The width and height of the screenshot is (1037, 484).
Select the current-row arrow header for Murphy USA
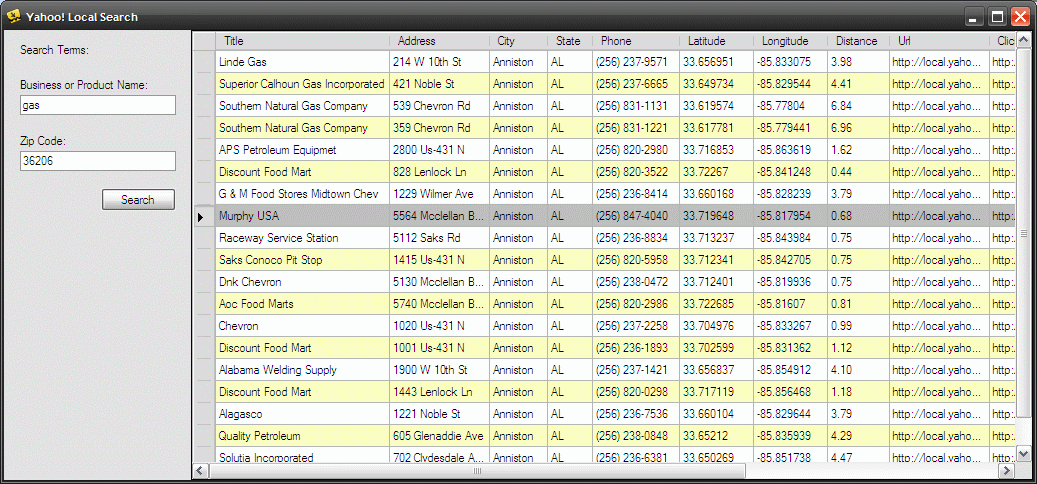(x=204, y=216)
